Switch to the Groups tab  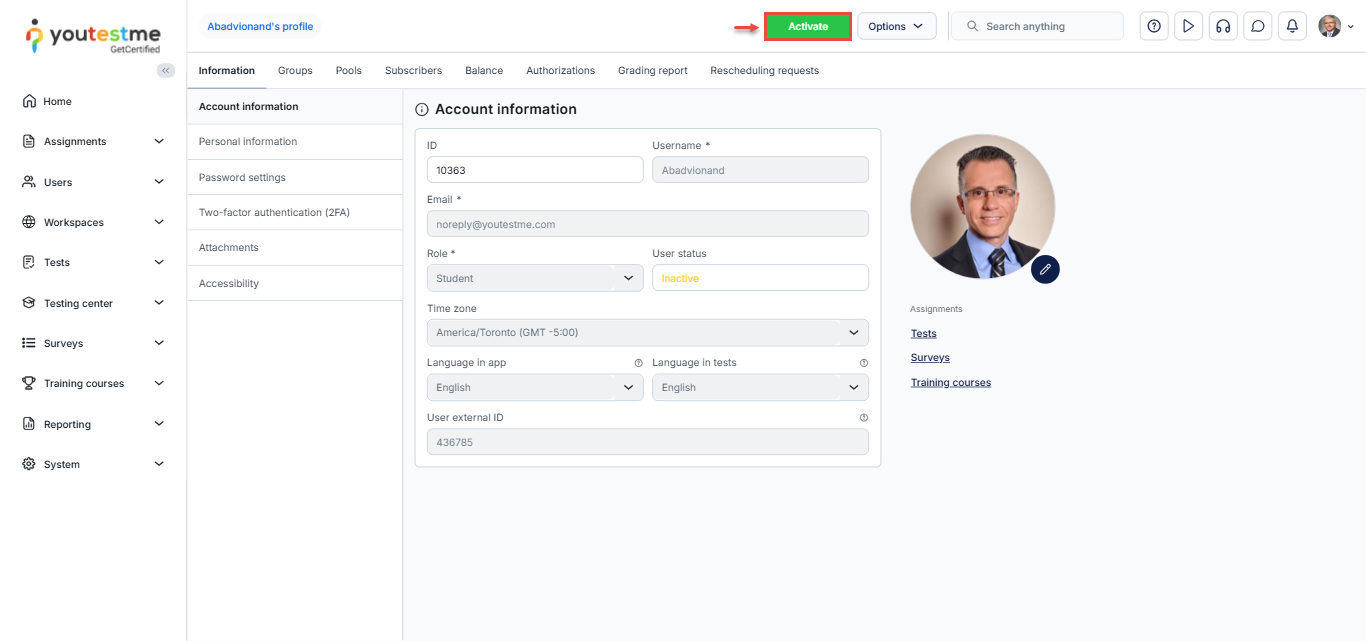pyautogui.click(x=295, y=71)
